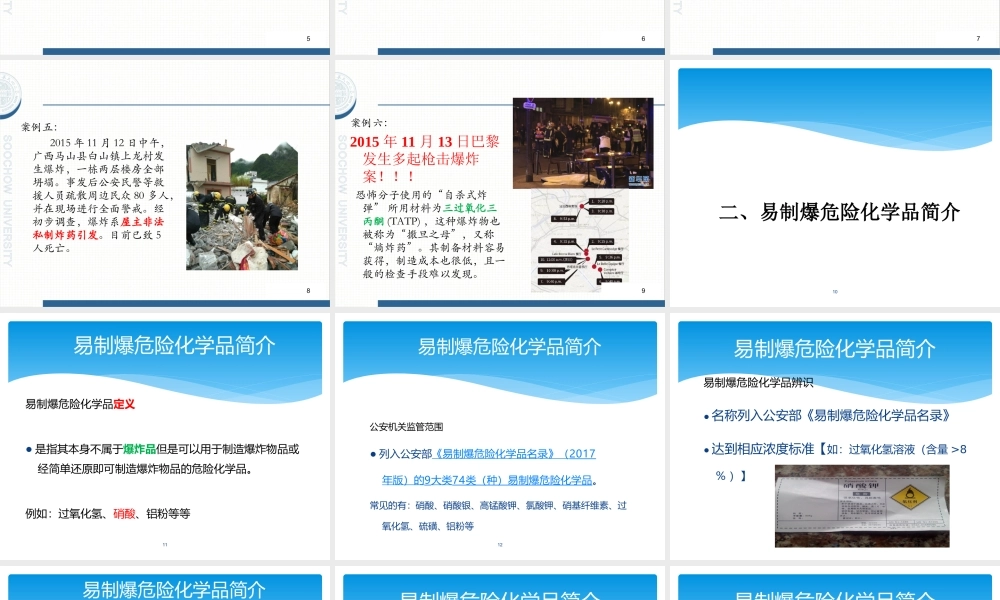Open the 《易制爆危险化学品名录》(2017 hyperlink
This screenshot has width=1000, height=600.
click(514, 454)
